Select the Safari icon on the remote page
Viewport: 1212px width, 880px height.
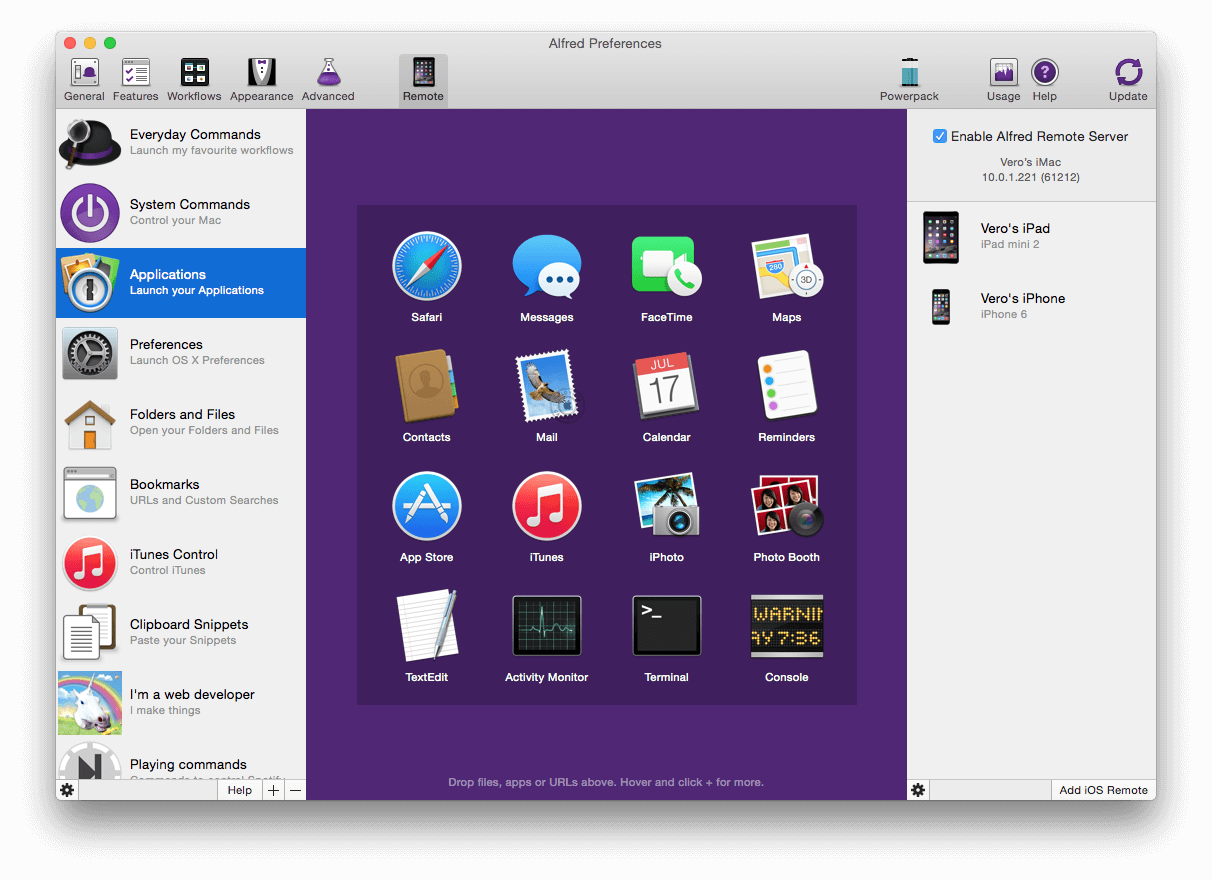coord(426,265)
